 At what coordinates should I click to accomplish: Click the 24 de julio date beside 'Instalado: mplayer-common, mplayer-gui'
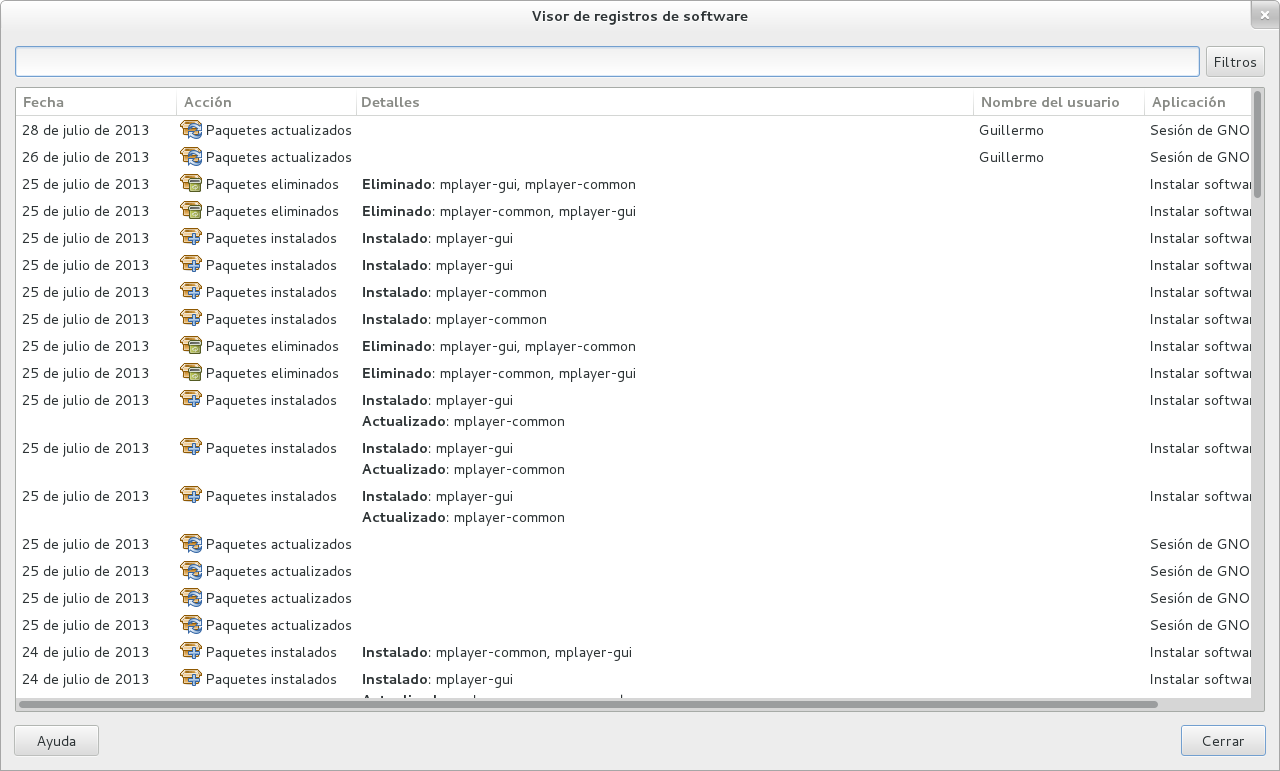point(85,652)
